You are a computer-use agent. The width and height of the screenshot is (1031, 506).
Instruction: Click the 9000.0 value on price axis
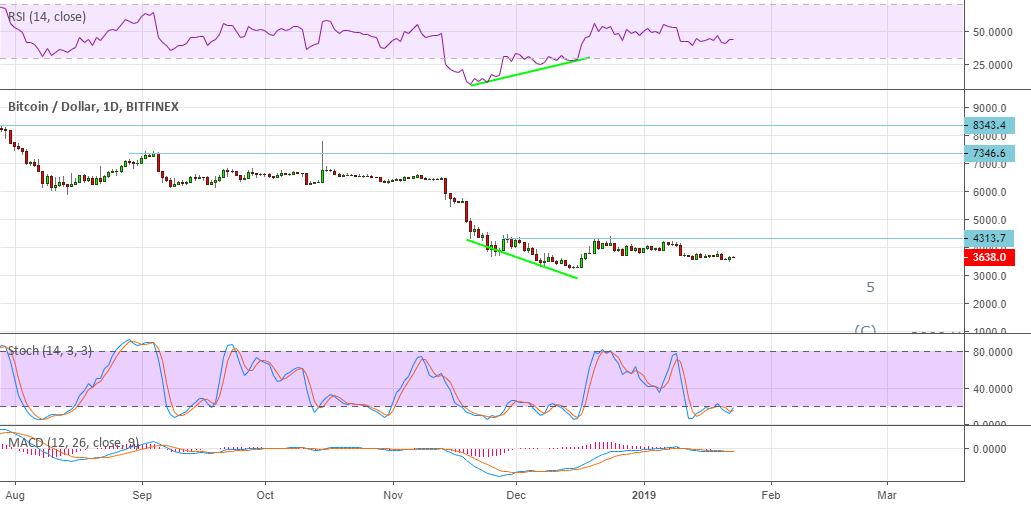pos(988,108)
